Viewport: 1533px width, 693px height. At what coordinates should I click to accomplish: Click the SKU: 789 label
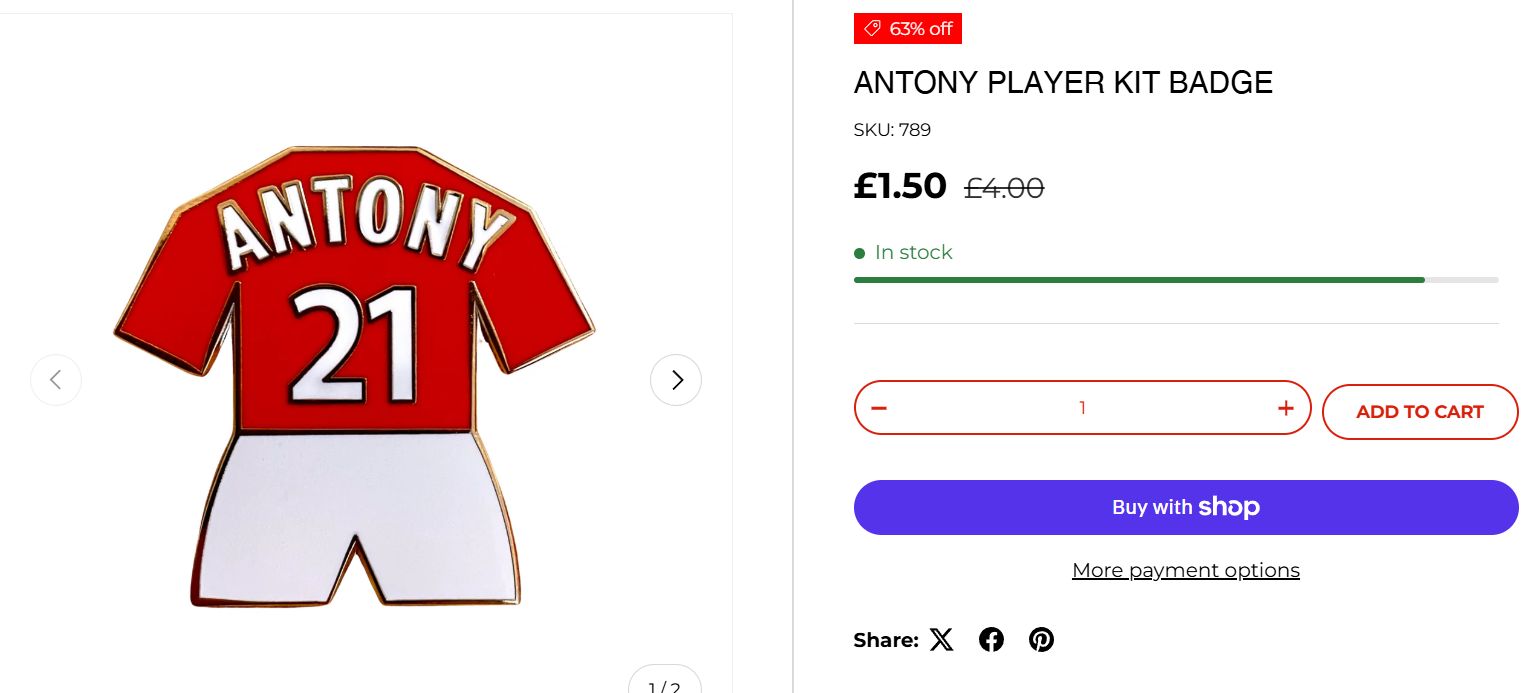coord(892,130)
